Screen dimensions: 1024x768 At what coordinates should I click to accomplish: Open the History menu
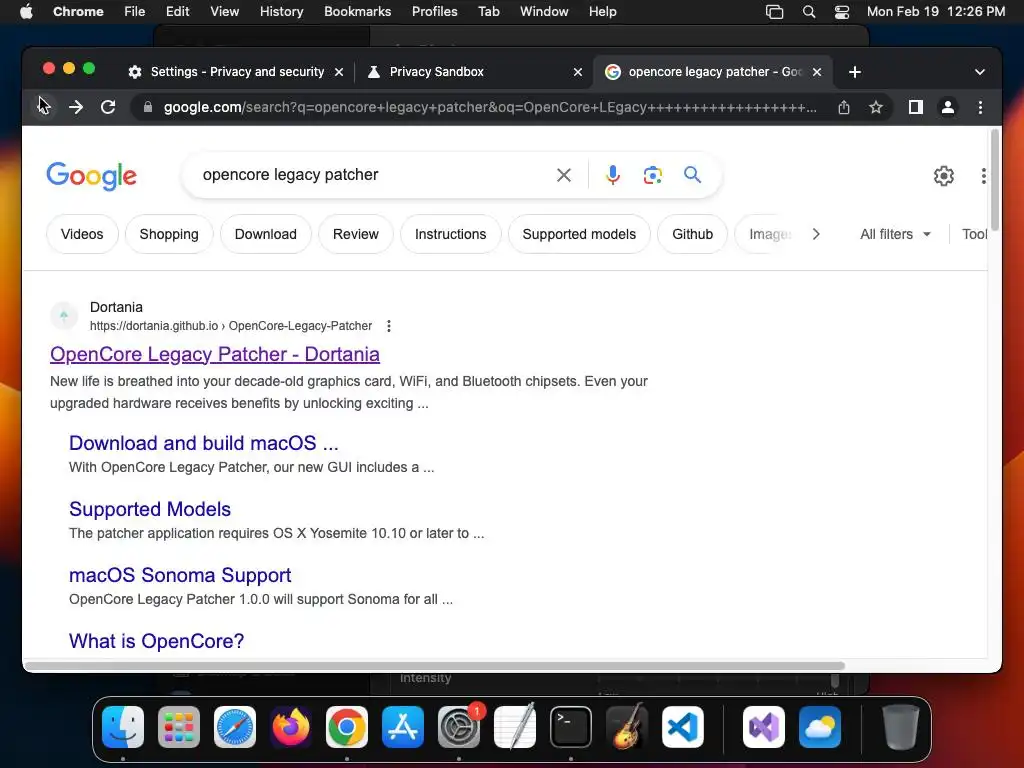281,12
